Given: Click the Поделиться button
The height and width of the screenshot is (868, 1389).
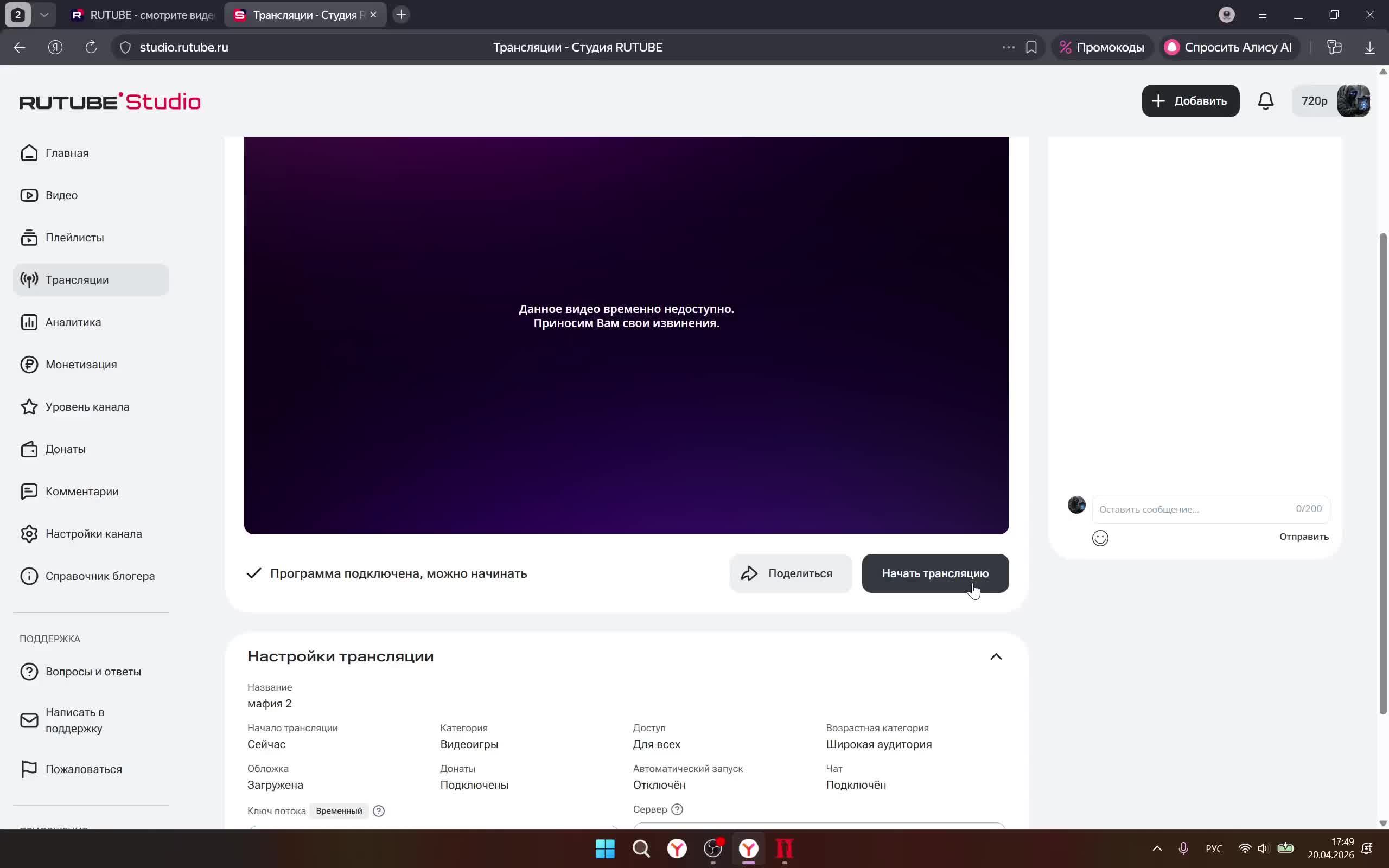Looking at the screenshot, I should point(790,573).
